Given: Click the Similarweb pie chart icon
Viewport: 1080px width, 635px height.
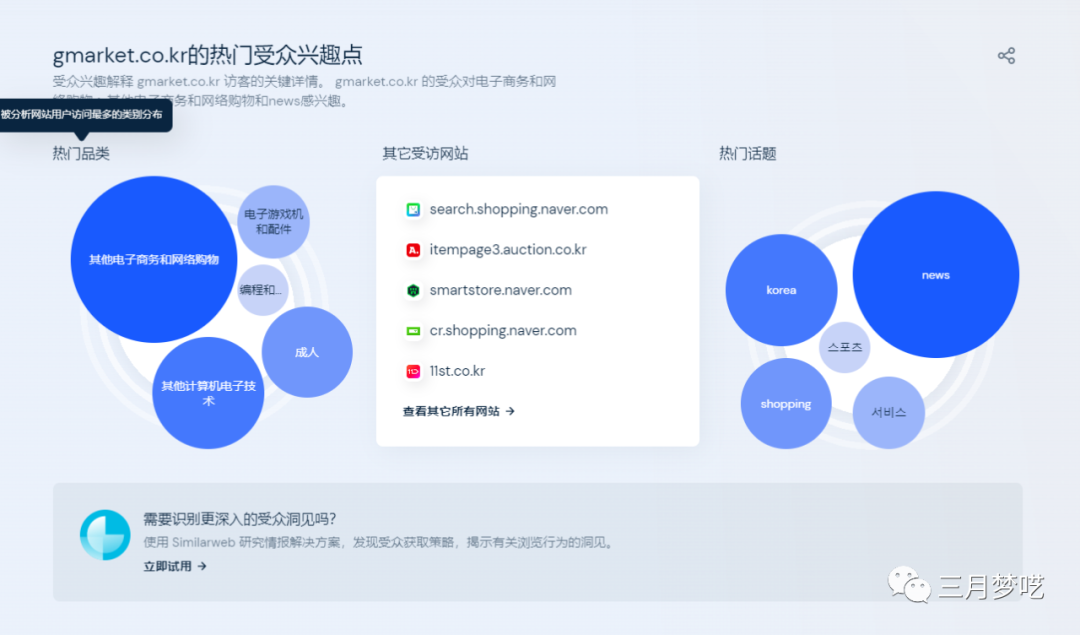Looking at the screenshot, I should click(x=105, y=534).
